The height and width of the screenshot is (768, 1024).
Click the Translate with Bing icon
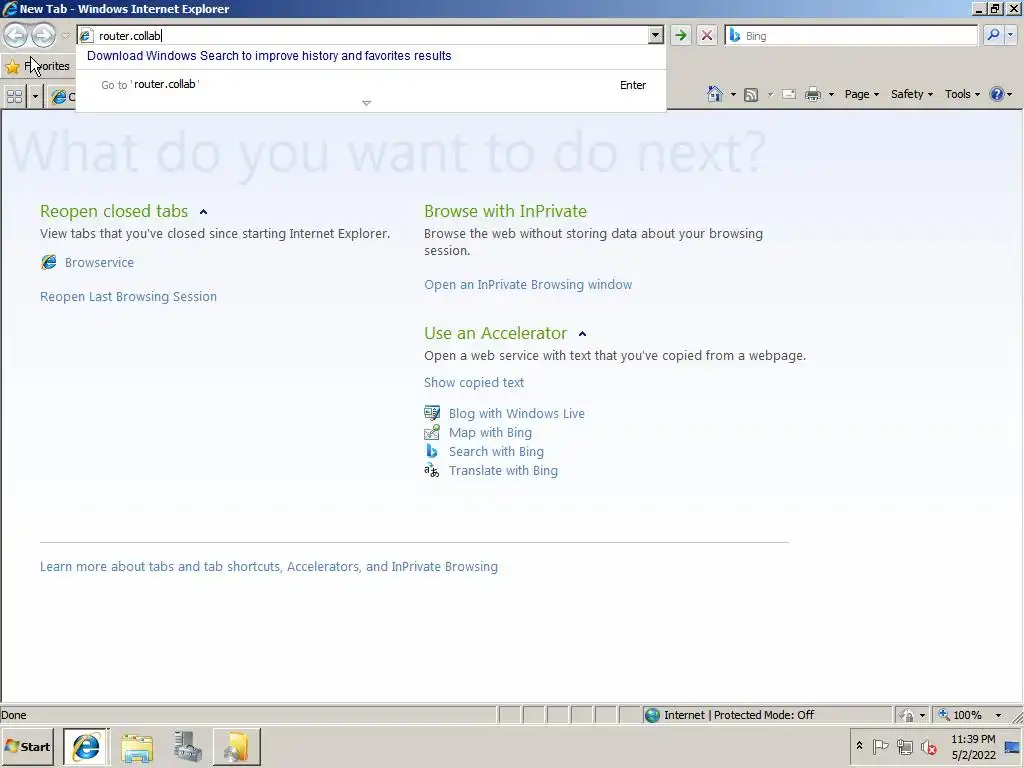pyautogui.click(x=432, y=470)
